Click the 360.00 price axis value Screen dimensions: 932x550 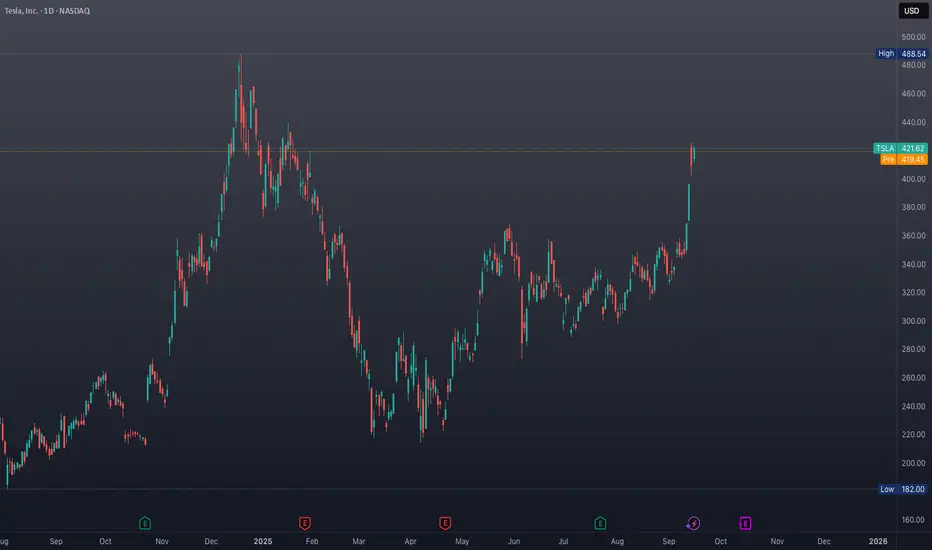914,235
